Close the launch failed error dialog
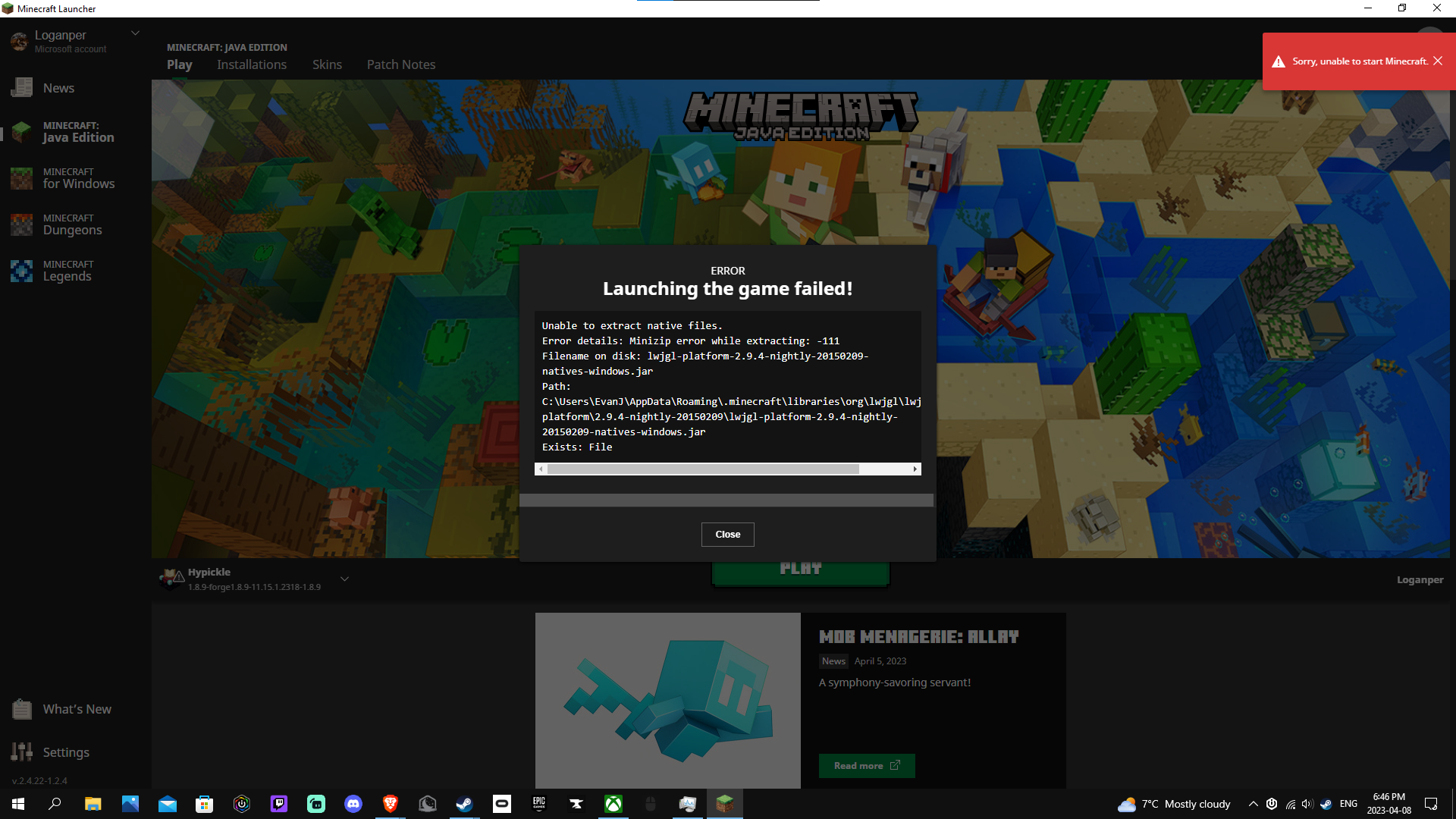The image size is (1456, 819). (x=727, y=535)
